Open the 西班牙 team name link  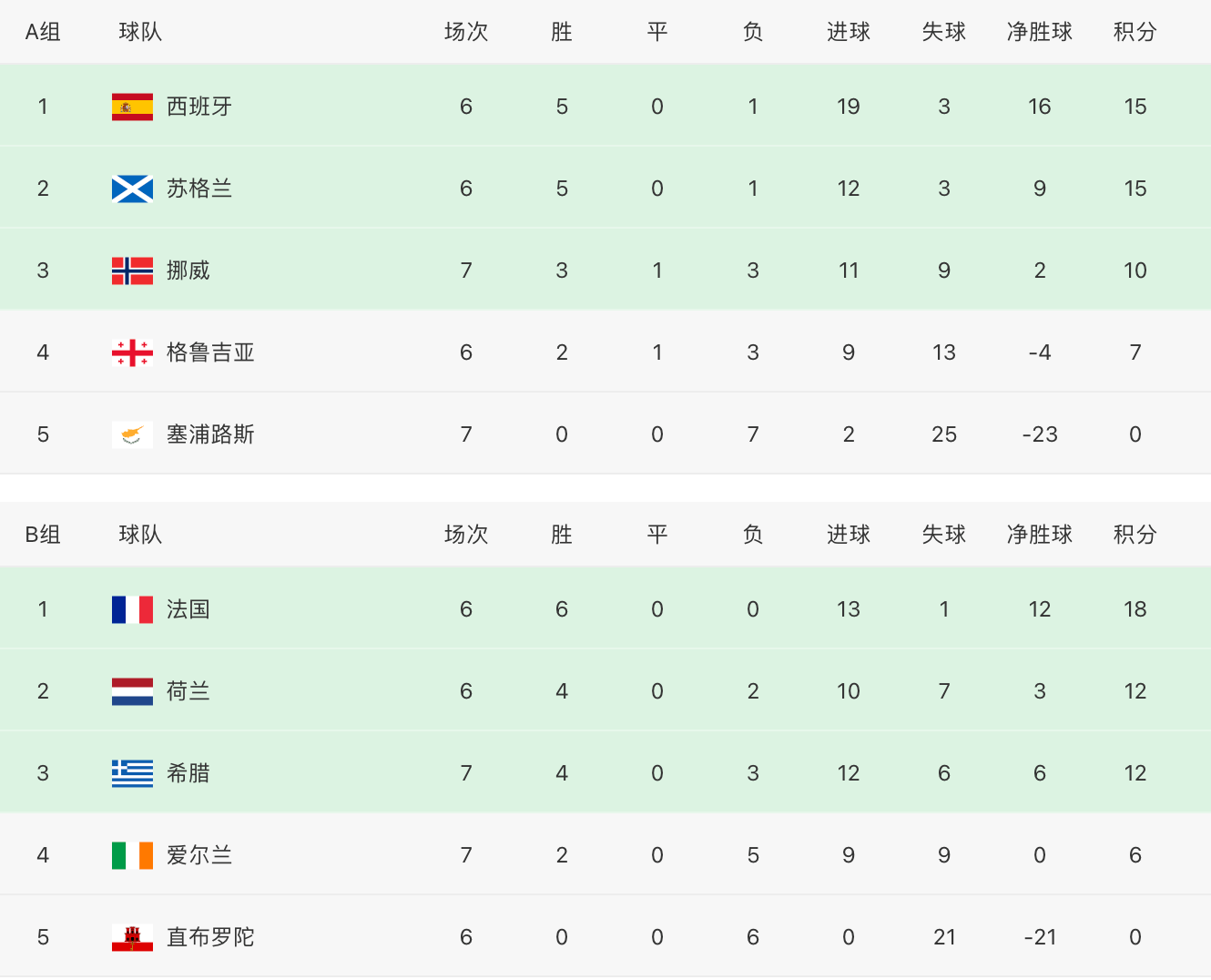click(199, 107)
